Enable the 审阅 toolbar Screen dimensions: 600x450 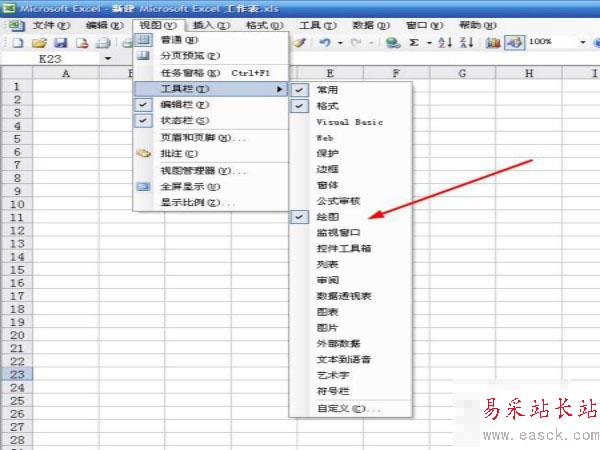pyautogui.click(x=351, y=280)
